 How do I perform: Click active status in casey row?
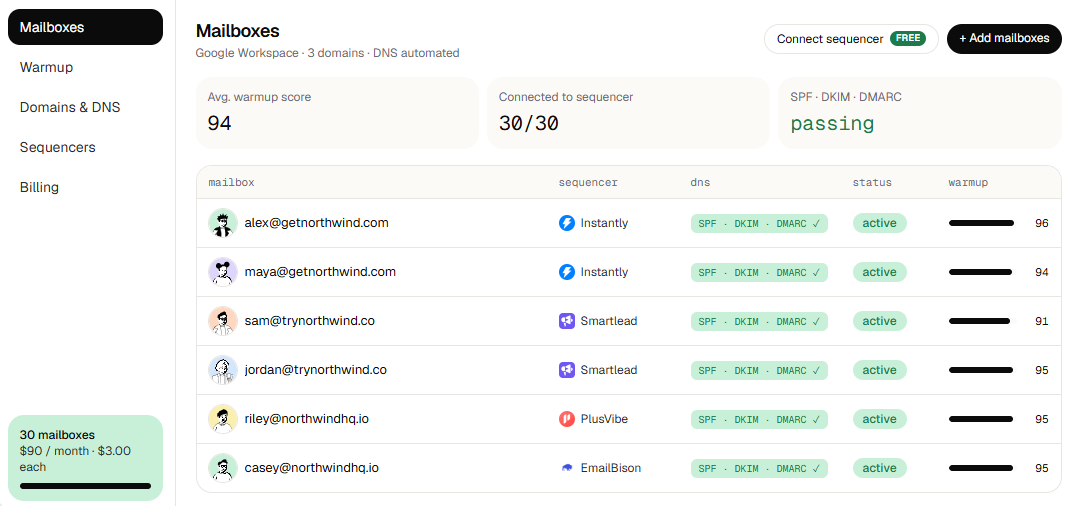point(879,468)
